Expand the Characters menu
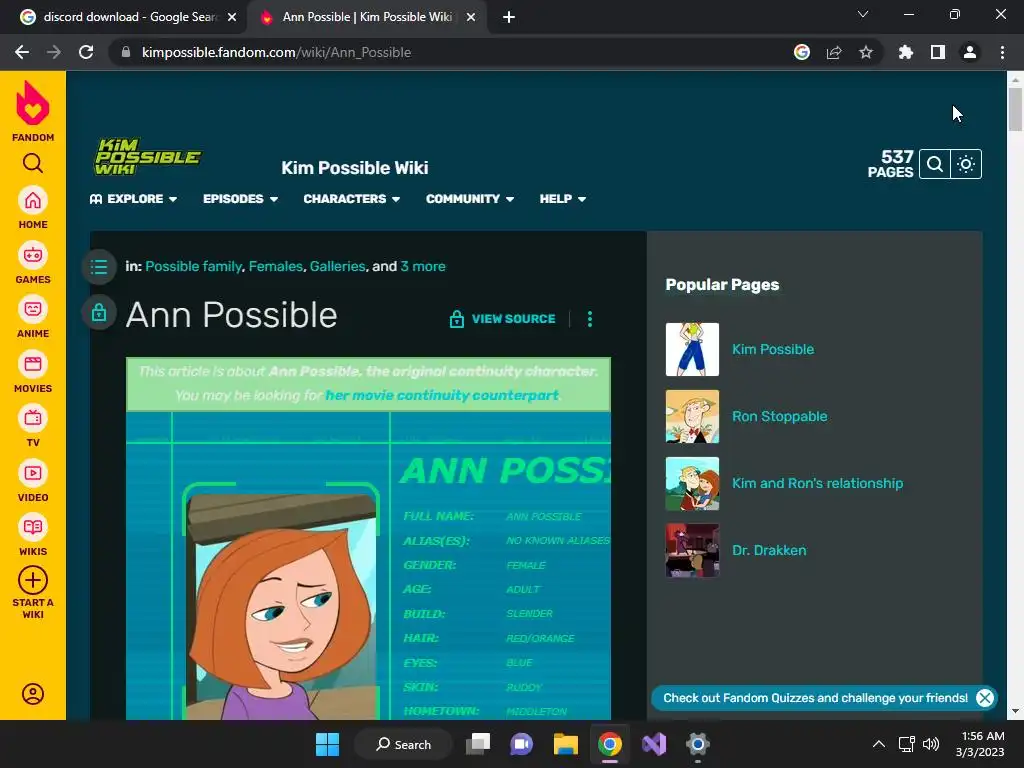1024x768 pixels. click(351, 199)
